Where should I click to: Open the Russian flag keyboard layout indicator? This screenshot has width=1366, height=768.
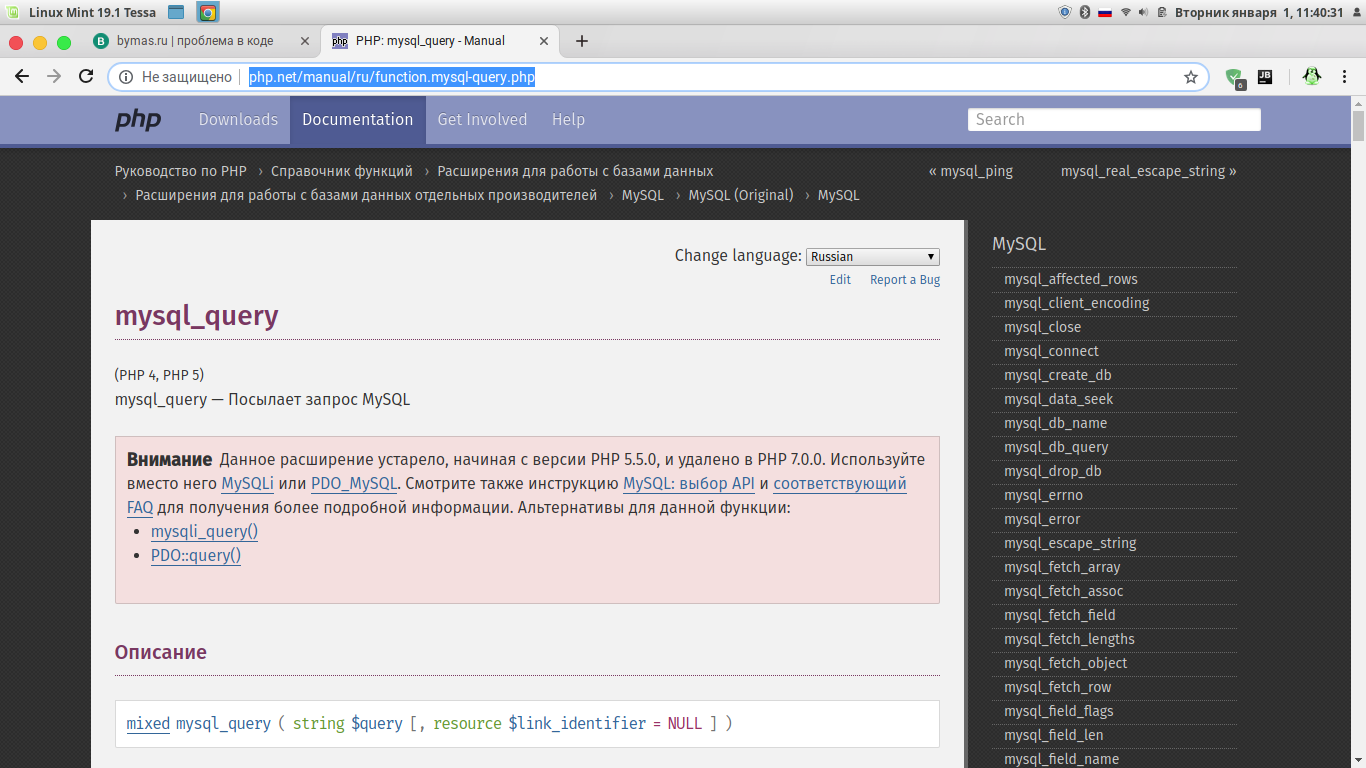point(1105,13)
